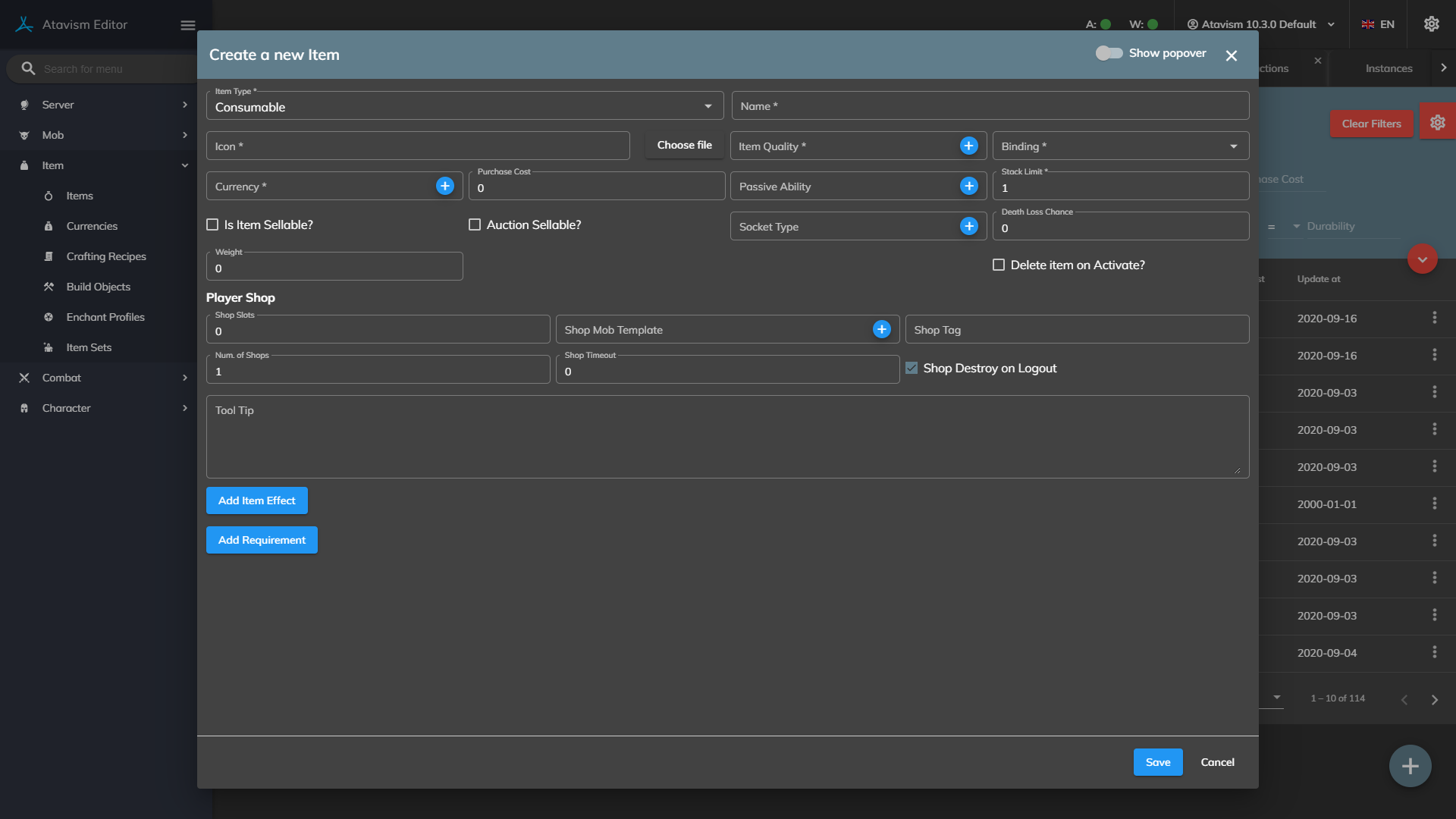Expand the Combat sidebar menu
Viewport: 1456px width, 819px height.
105,378
